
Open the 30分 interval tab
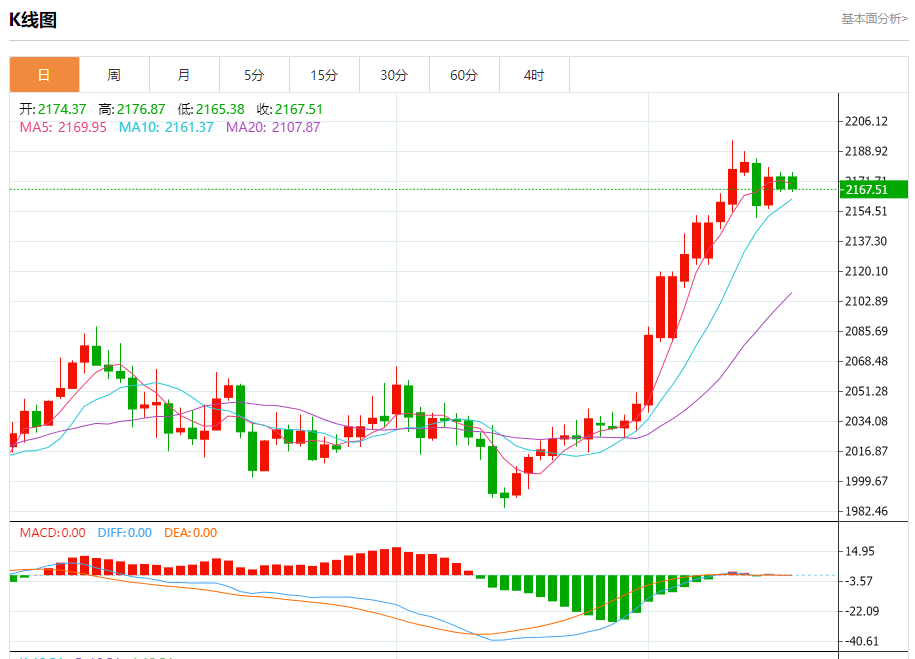394,75
